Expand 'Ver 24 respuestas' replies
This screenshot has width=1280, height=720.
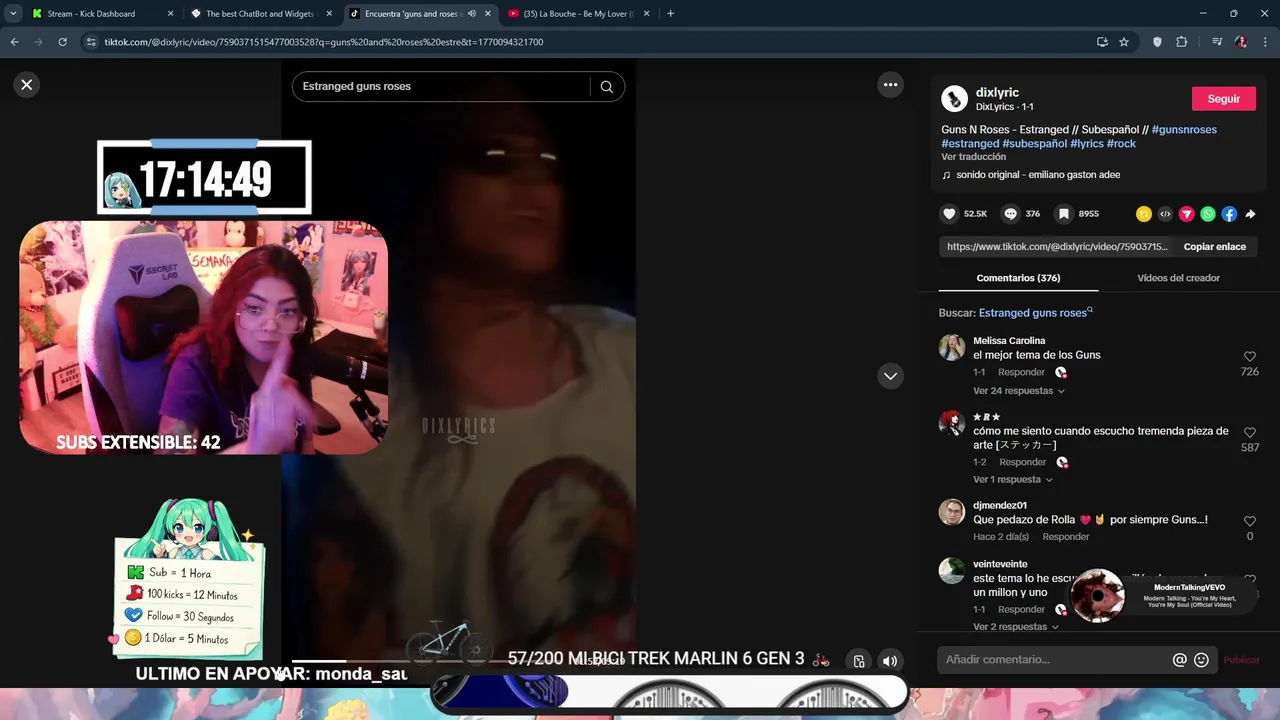click(x=1018, y=391)
